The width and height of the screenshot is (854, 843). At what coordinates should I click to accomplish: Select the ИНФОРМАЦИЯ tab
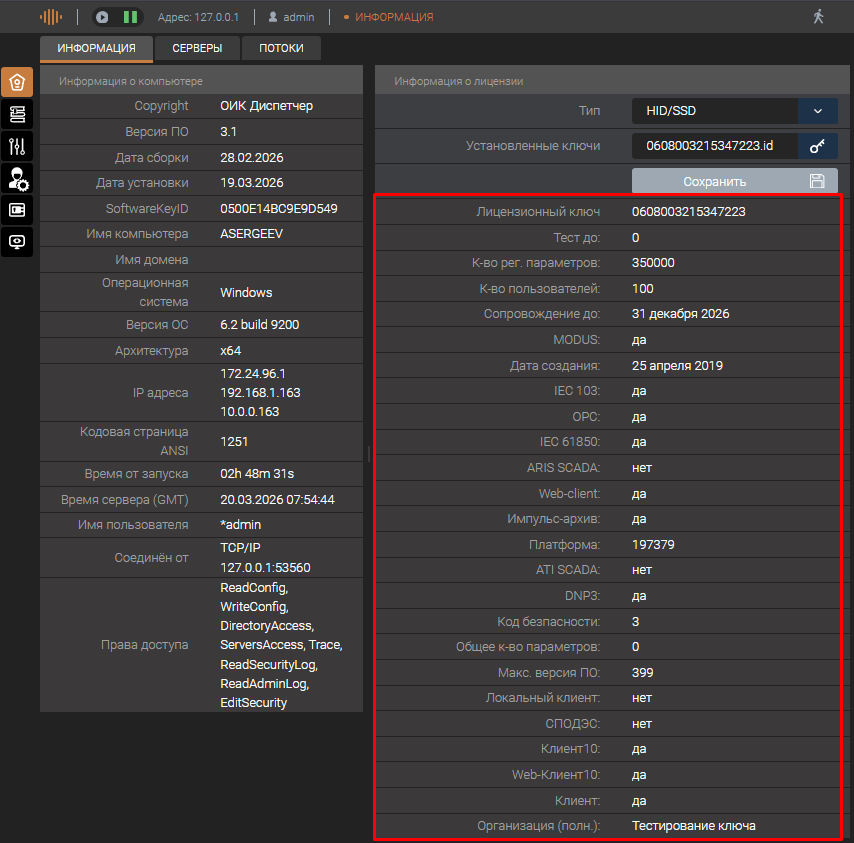point(96,49)
